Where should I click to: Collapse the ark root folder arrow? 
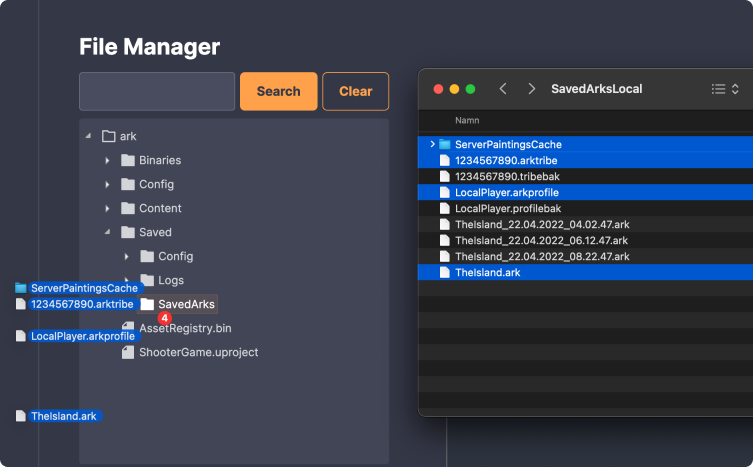88,136
